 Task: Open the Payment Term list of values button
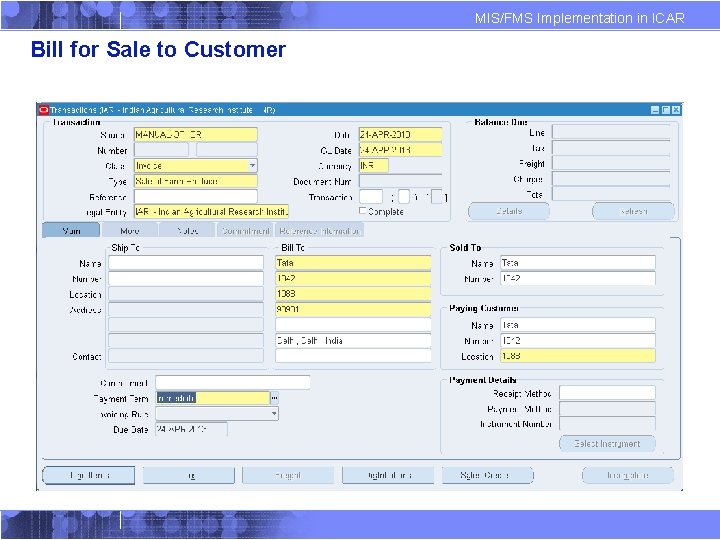[x=274, y=398]
